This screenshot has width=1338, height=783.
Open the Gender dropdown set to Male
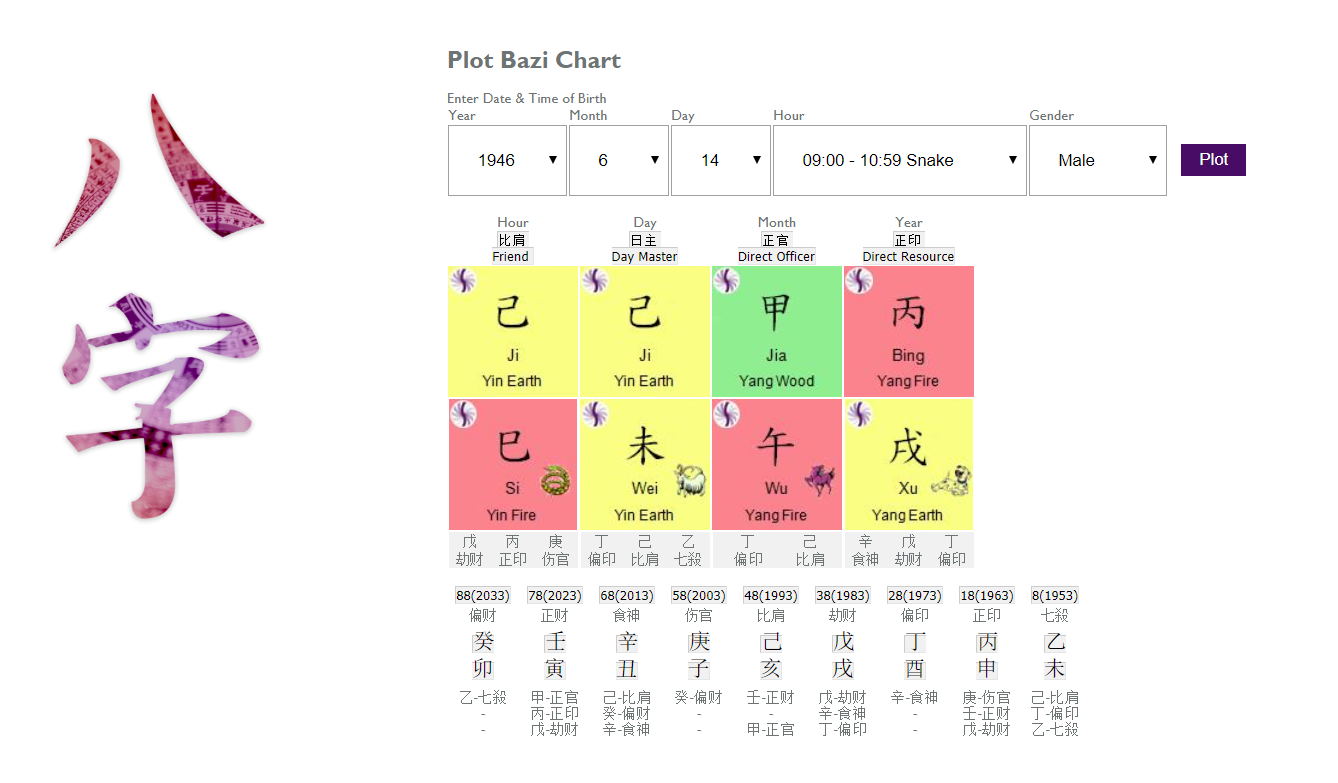(x=1098, y=160)
